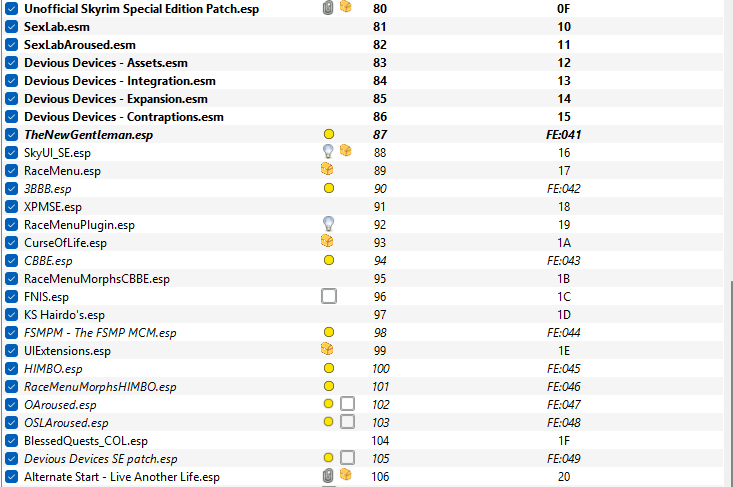The image size is (733, 487).
Task: Click the lightbulb flag on RaceMenuPlugin.esp
Action: click(x=329, y=223)
